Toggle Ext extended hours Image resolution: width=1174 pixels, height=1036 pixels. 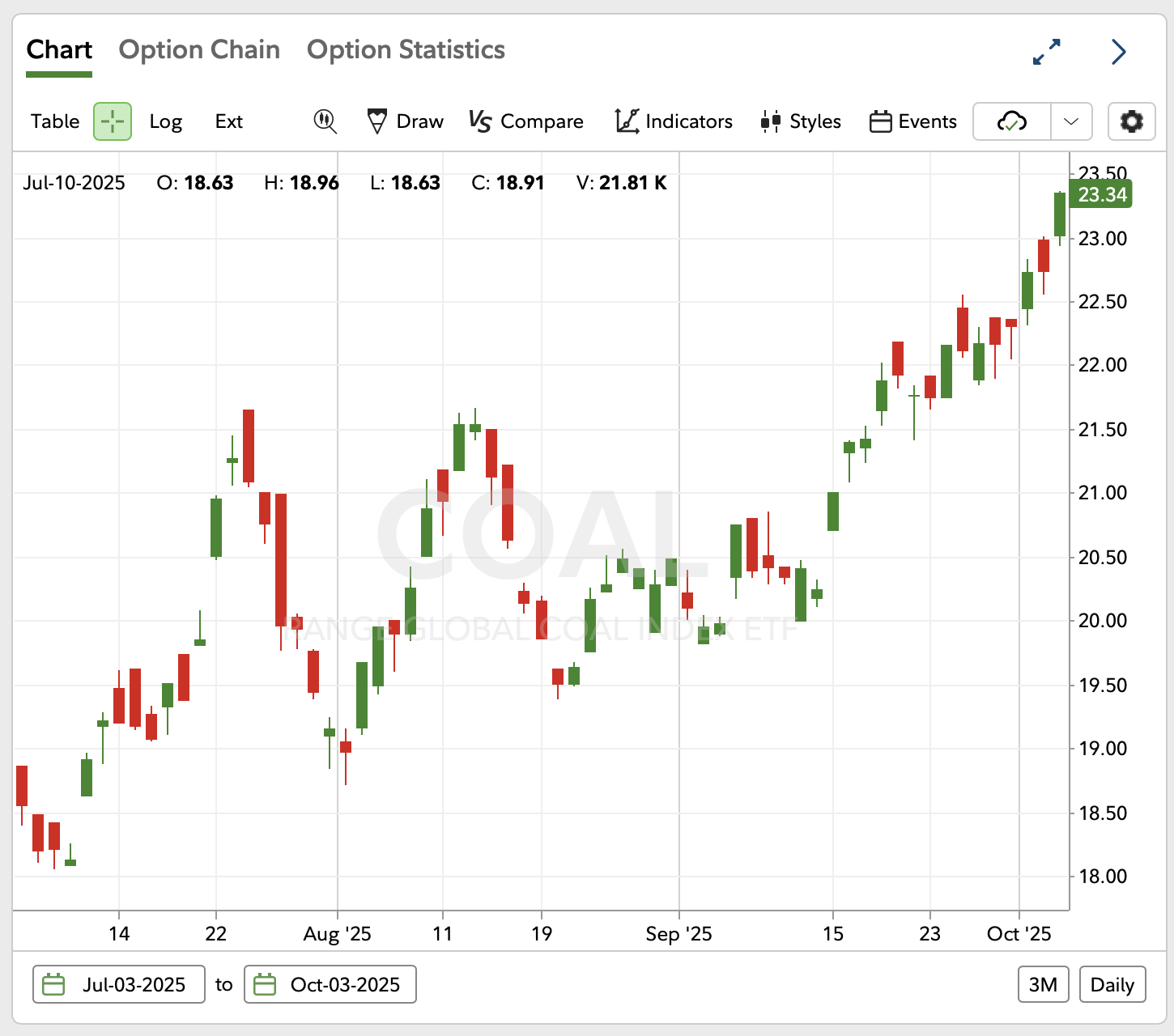[x=229, y=121]
